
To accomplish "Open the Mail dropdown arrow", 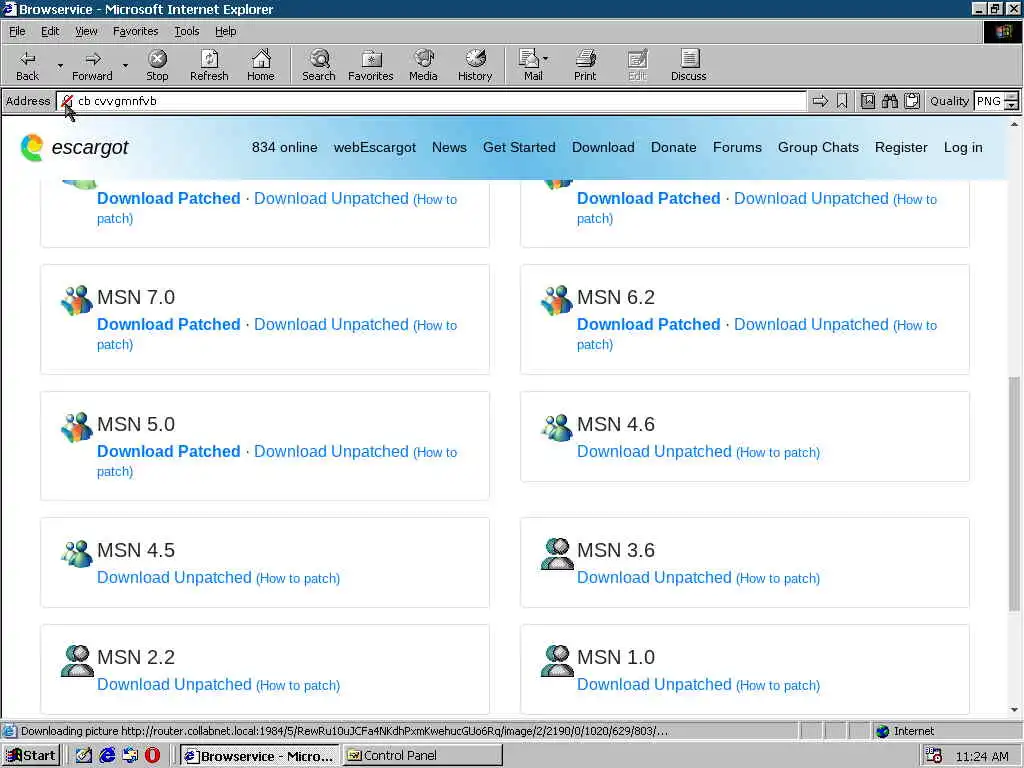I will coord(545,59).
